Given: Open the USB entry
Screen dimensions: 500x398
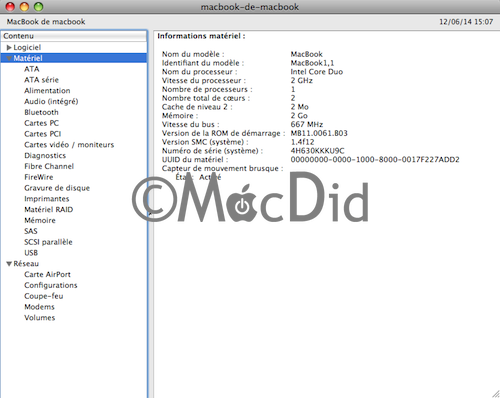Looking at the screenshot, I should [31, 253].
